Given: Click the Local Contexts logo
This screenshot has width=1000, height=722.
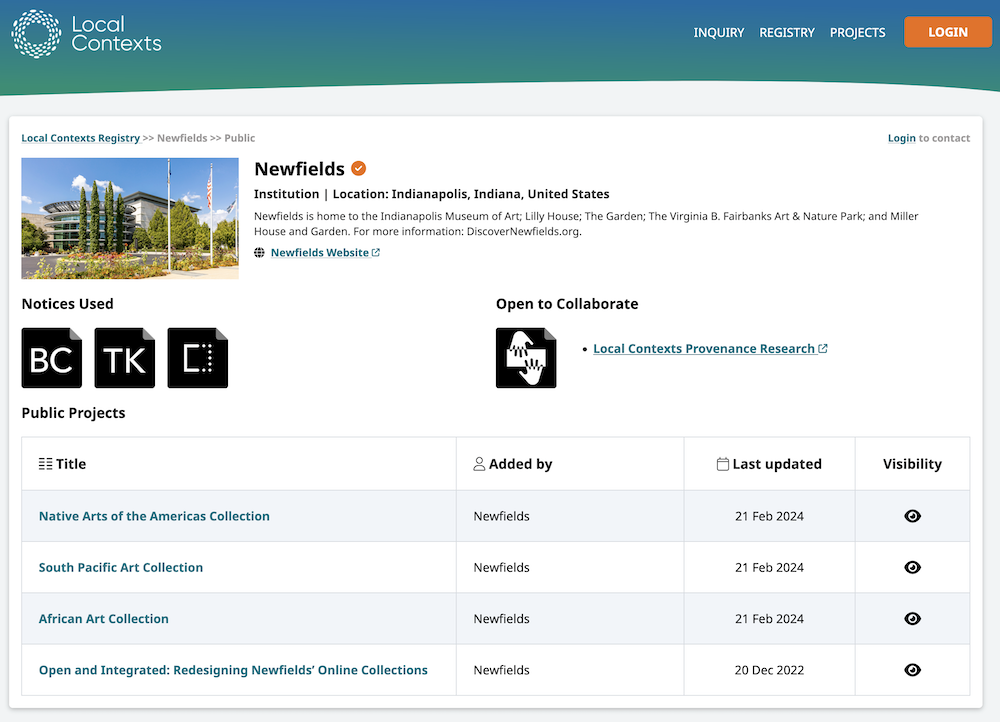Looking at the screenshot, I should pos(86,33).
